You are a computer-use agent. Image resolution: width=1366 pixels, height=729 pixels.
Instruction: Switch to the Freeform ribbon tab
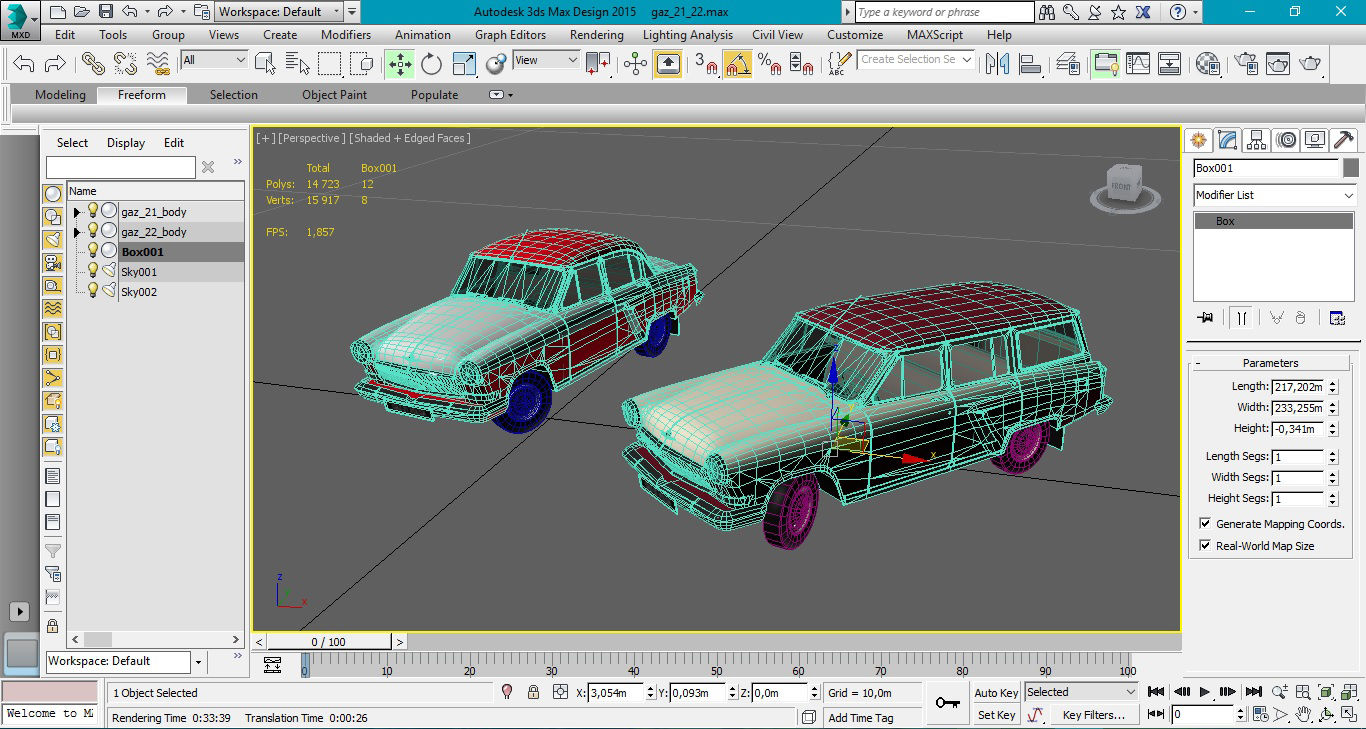pyautogui.click(x=142, y=95)
